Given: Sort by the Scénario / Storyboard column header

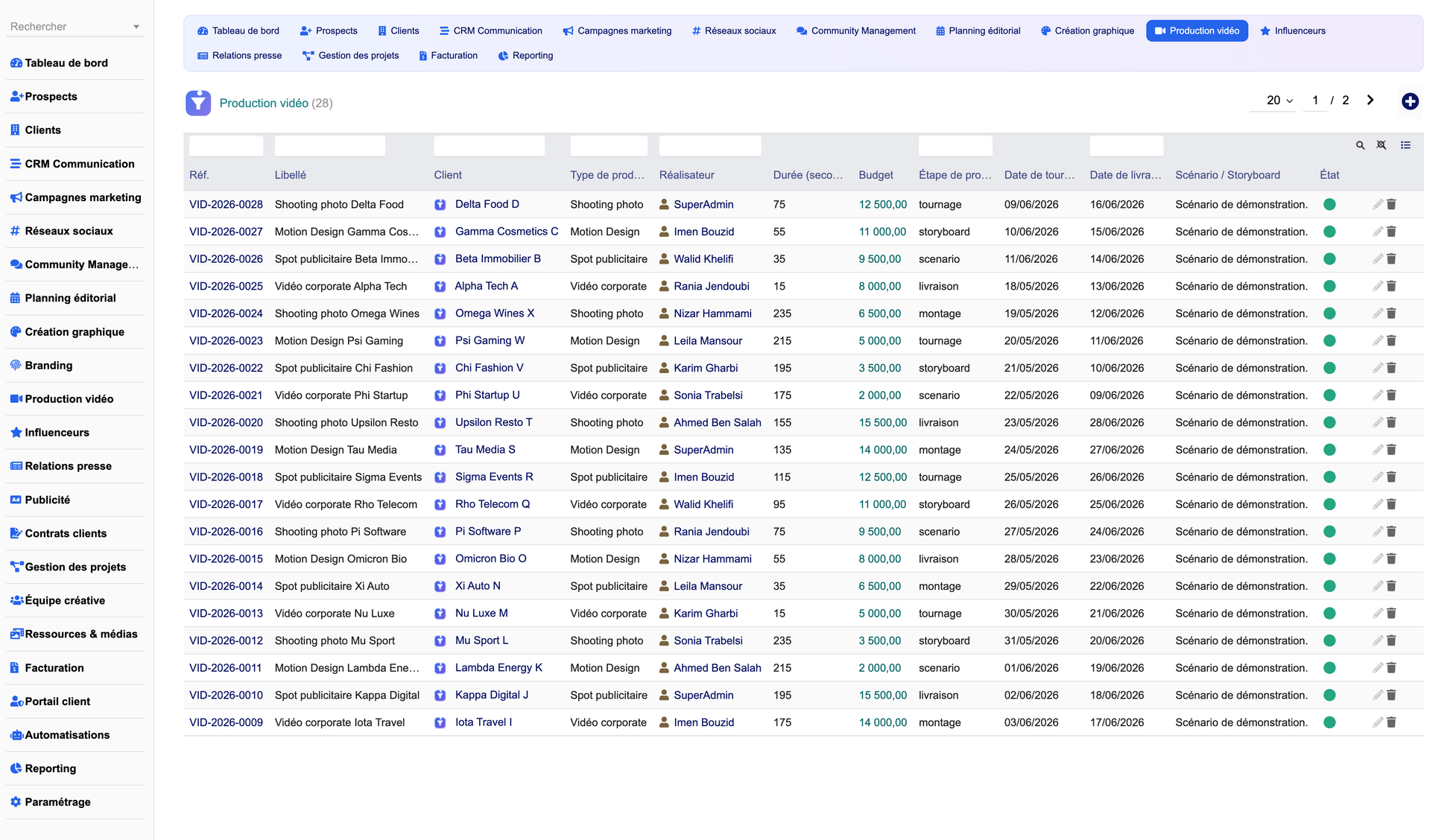Looking at the screenshot, I should pos(1227,175).
